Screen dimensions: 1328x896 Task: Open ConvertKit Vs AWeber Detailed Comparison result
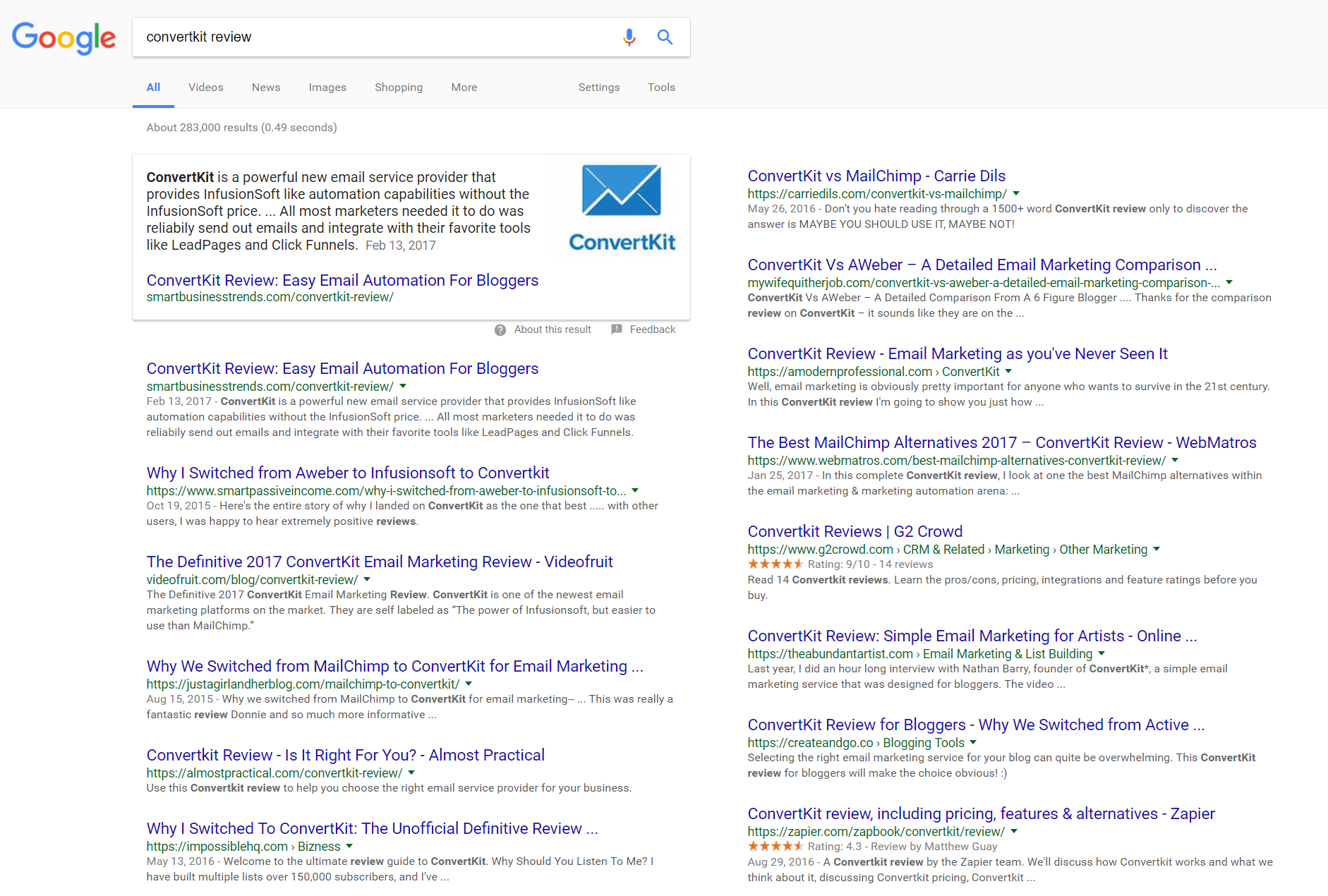coord(982,265)
